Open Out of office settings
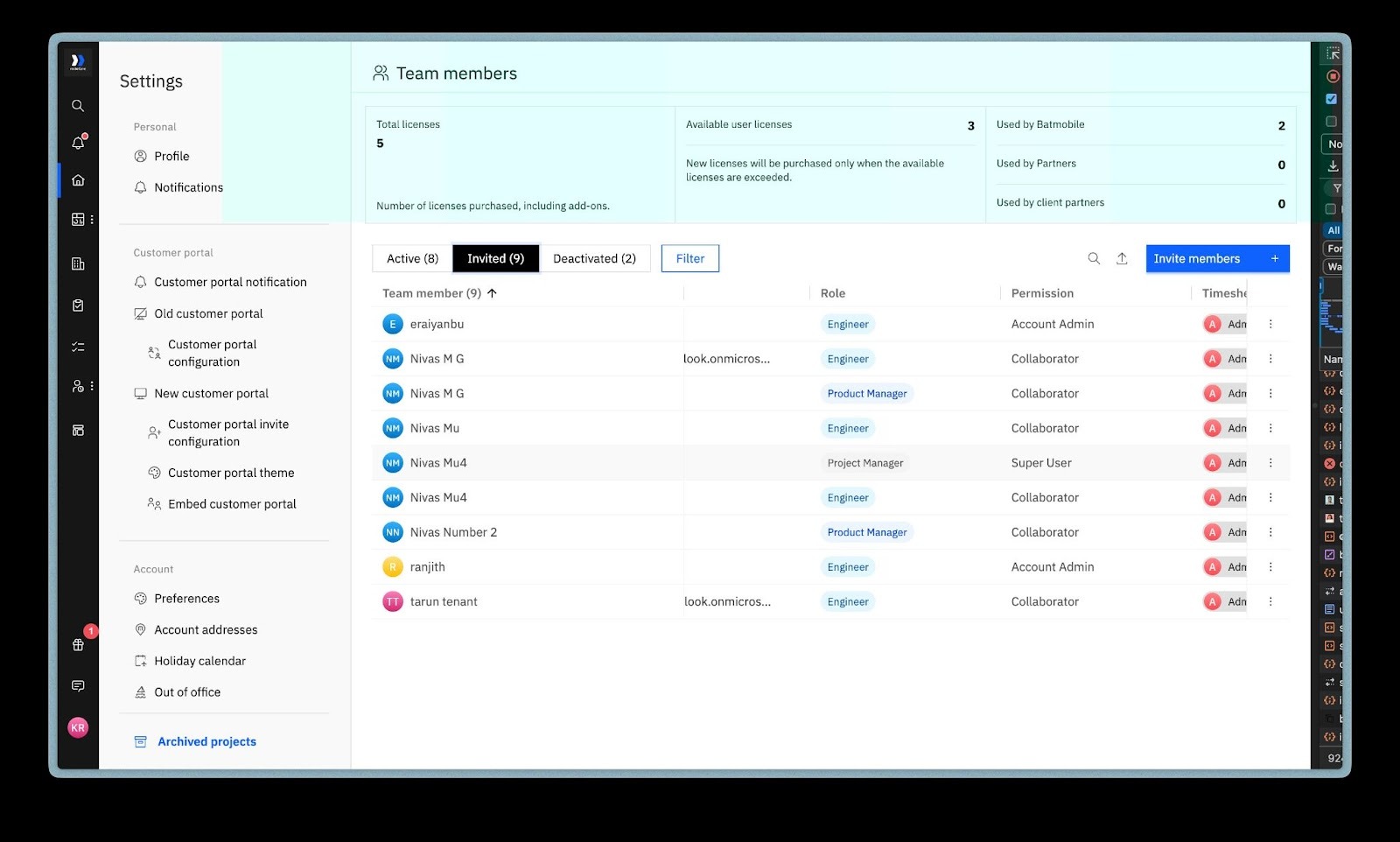The height and width of the screenshot is (842, 1400). tap(187, 692)
